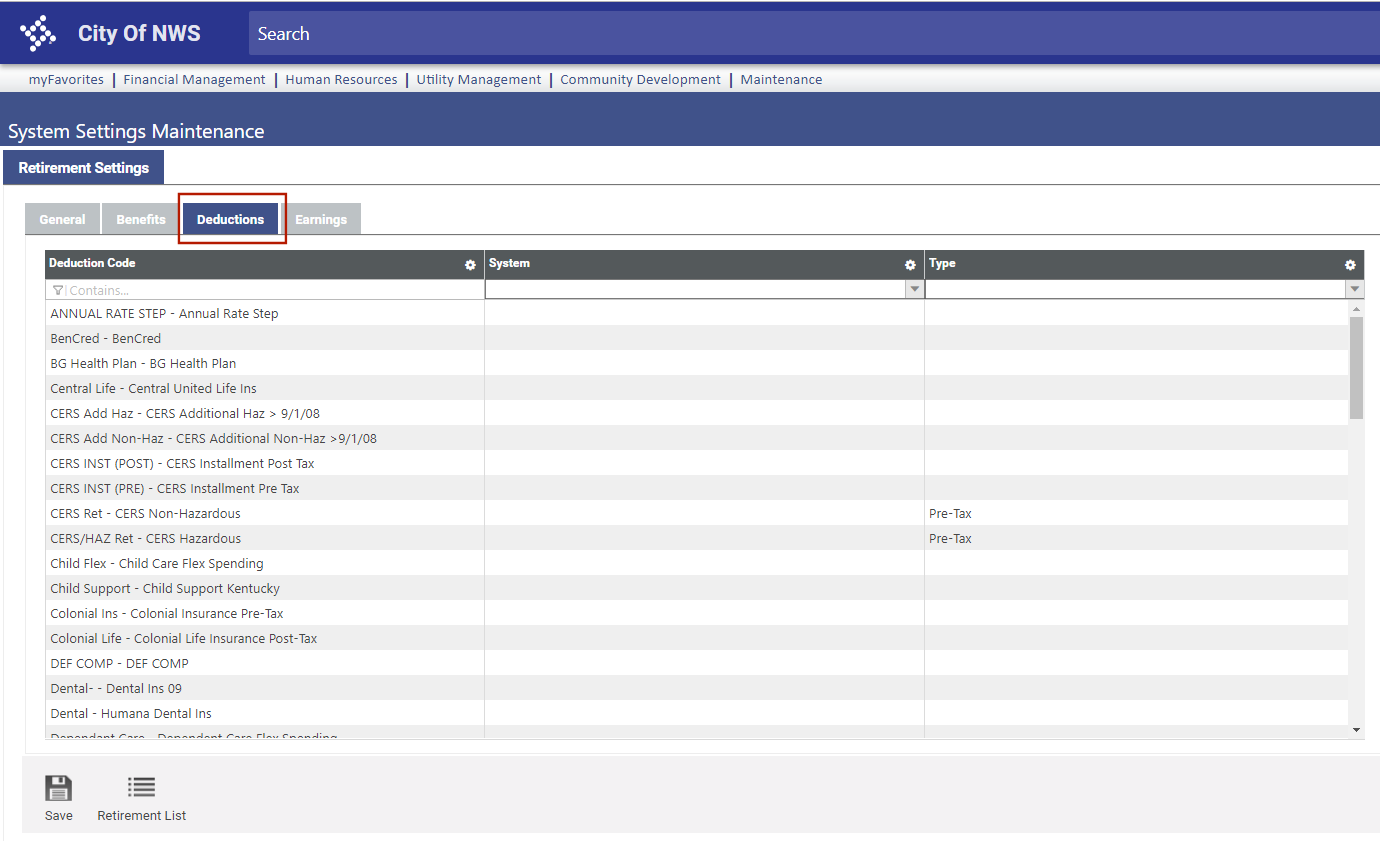The height and width of the screenshot is (841, 1380).
Task: Switch to the Benefits tab
Action: [141, 220]
